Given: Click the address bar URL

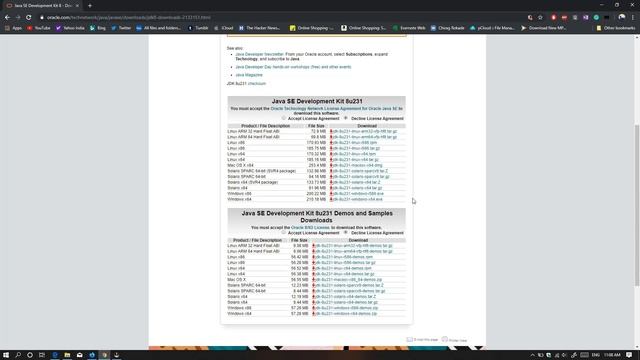Looking at the screenshot, I should [129, 18].
